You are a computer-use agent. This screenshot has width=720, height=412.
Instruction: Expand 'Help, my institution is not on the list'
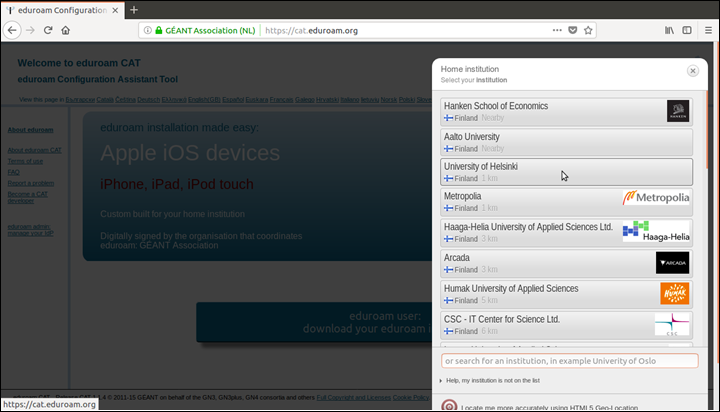(x=489, y=380)
